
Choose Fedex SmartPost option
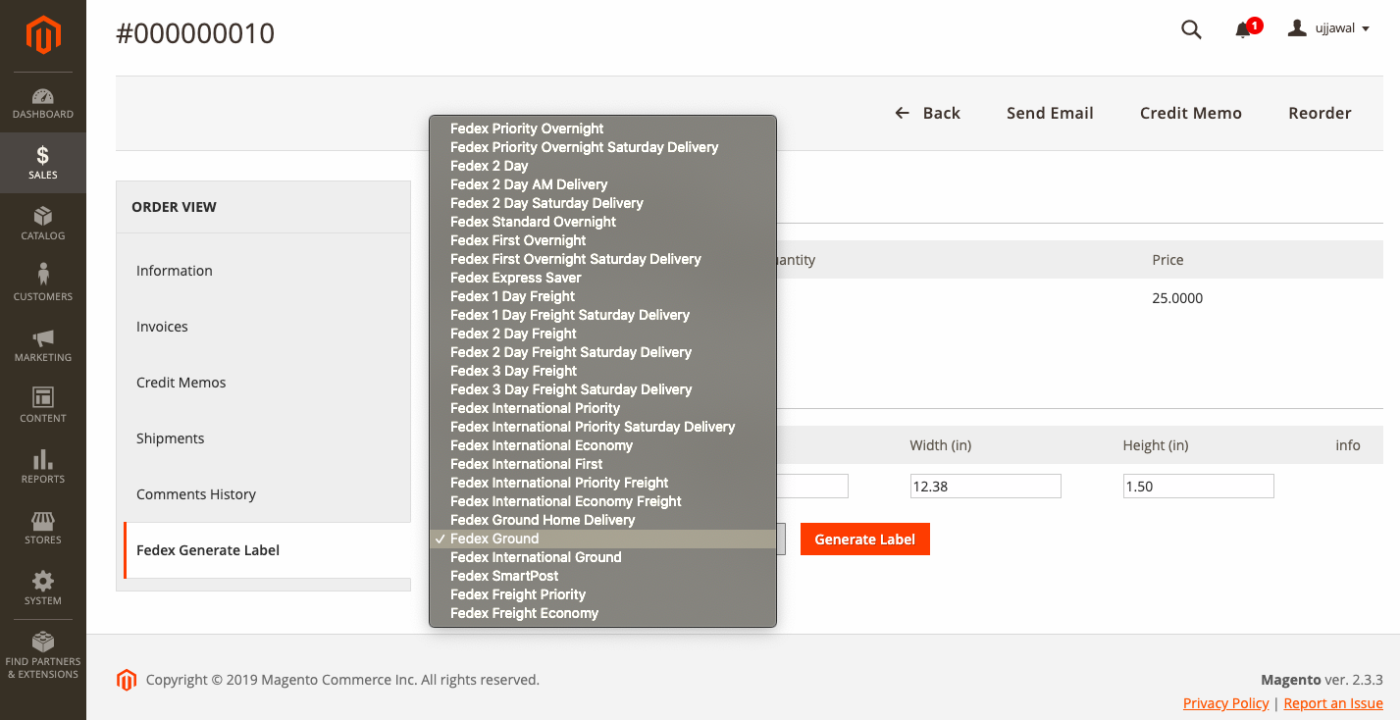(603, 576)
